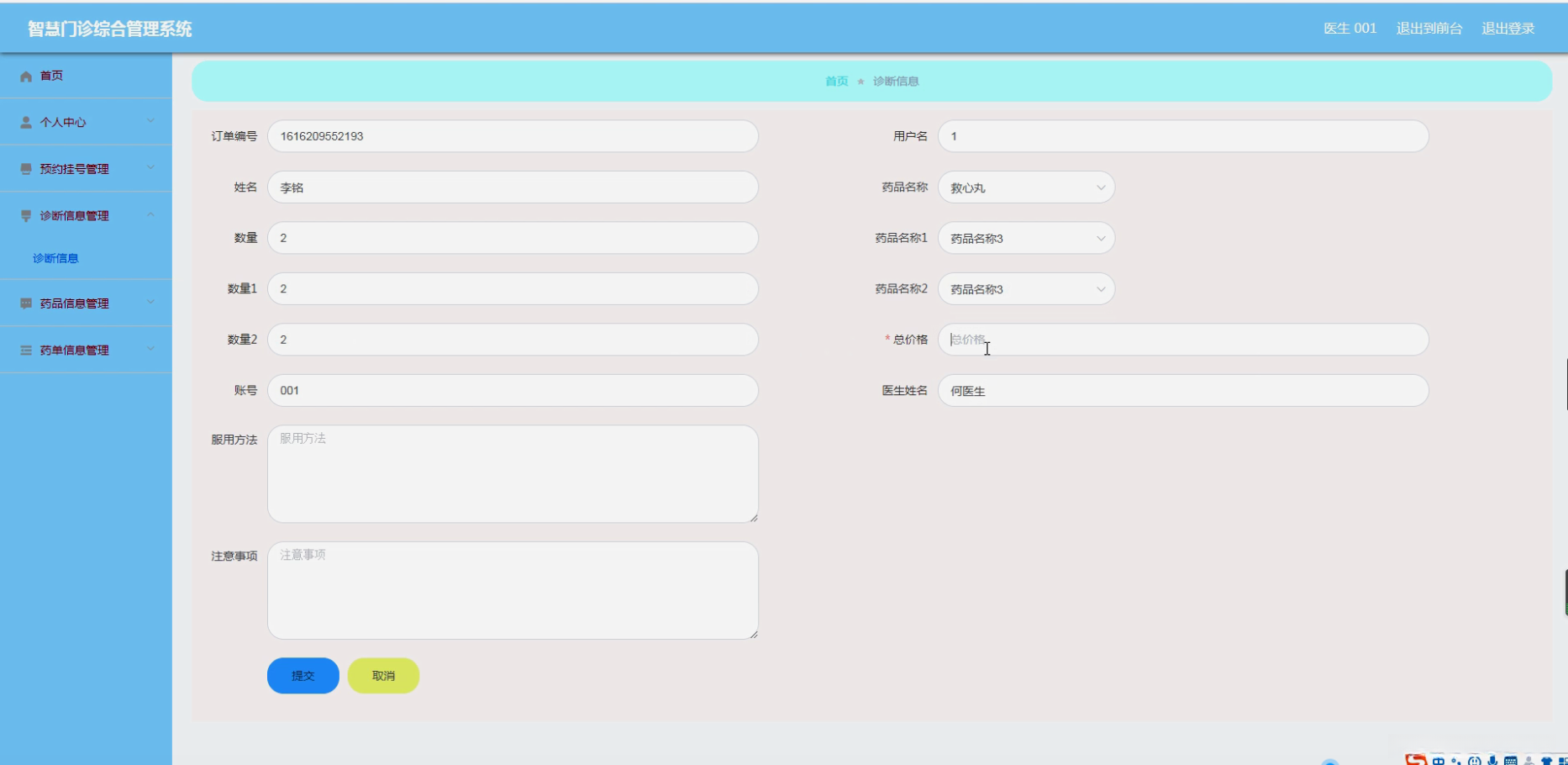Focus the required 总价格 input field
1568x765 pixels.
click(1183, 340)
